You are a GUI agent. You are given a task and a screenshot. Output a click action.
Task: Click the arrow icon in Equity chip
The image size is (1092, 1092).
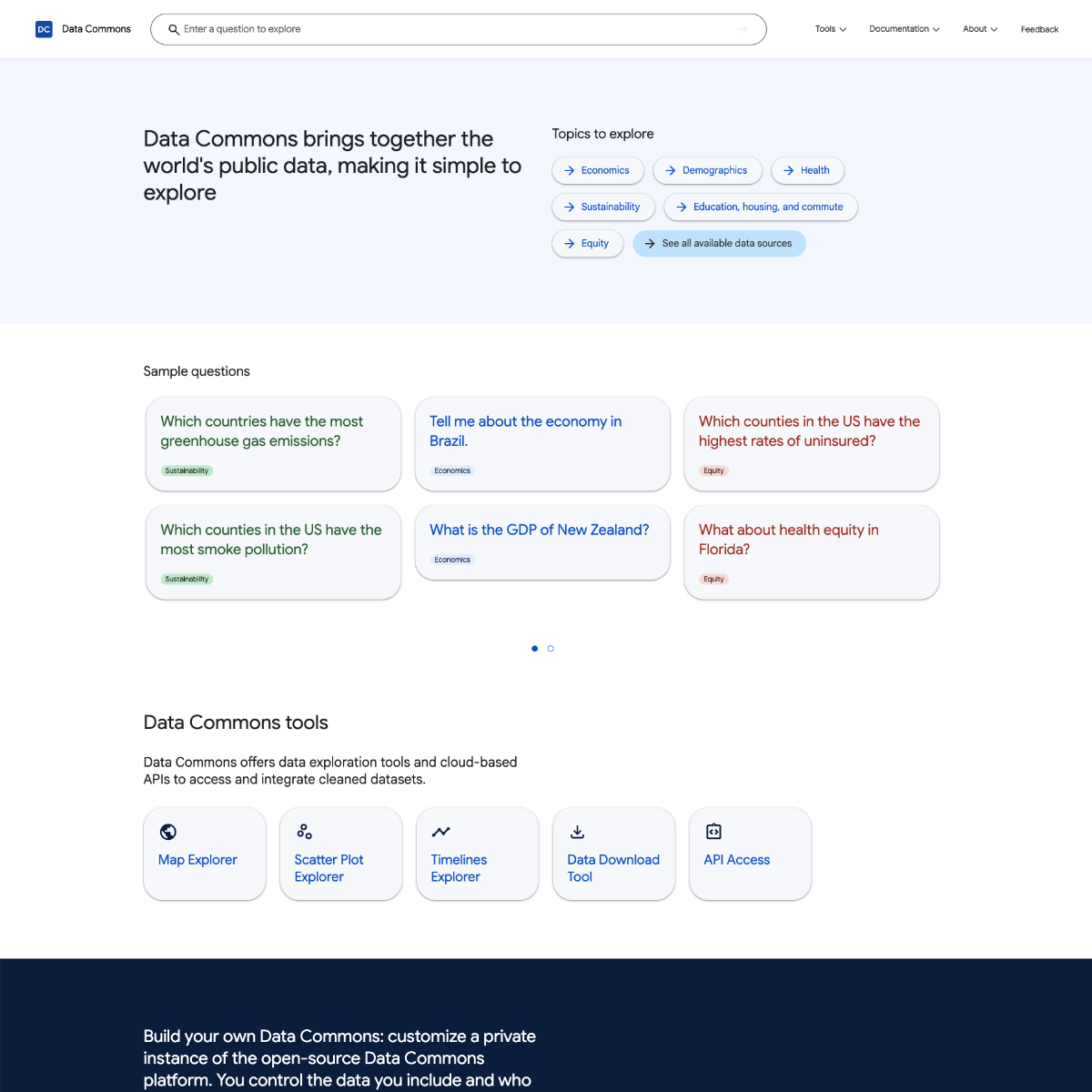tap(570, 243)
